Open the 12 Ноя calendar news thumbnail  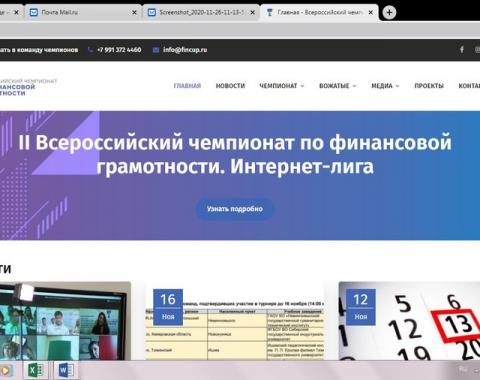pyautogui.click(x=409, y=321)
